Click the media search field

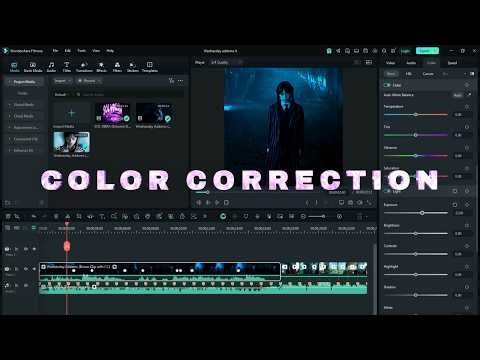click(130, 95)
